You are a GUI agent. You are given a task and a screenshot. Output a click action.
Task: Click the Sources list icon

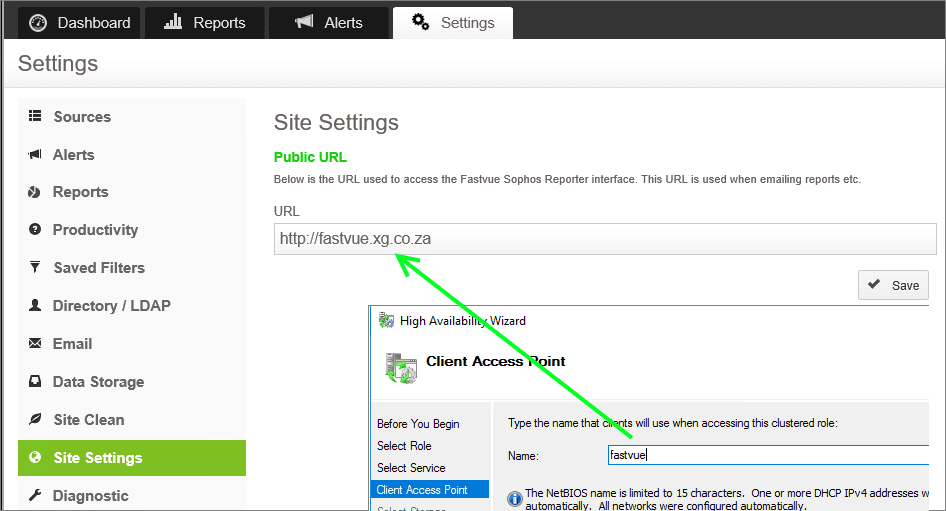35,116
